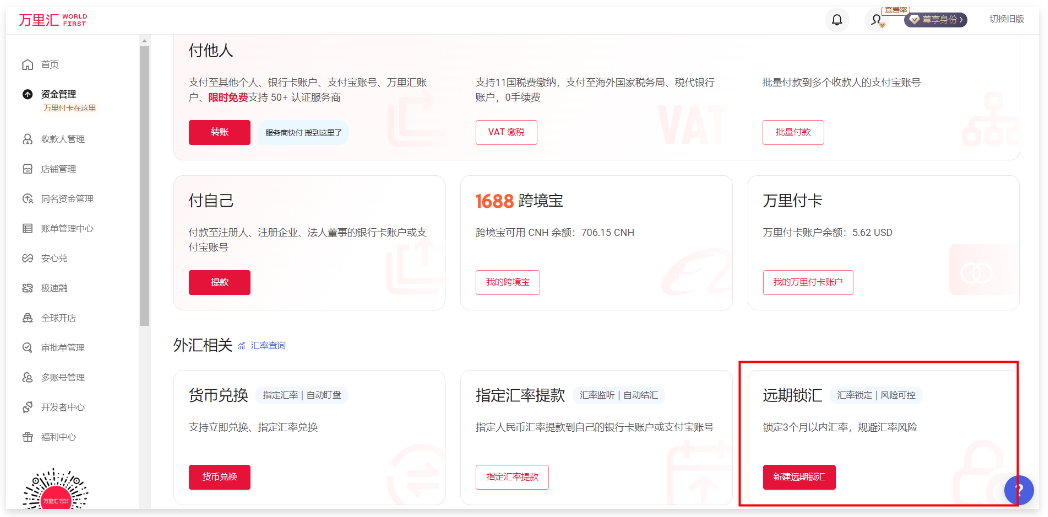1048x517 pixels.
Task: Open the notification bell icon
Action: click(x=837, y=19)
